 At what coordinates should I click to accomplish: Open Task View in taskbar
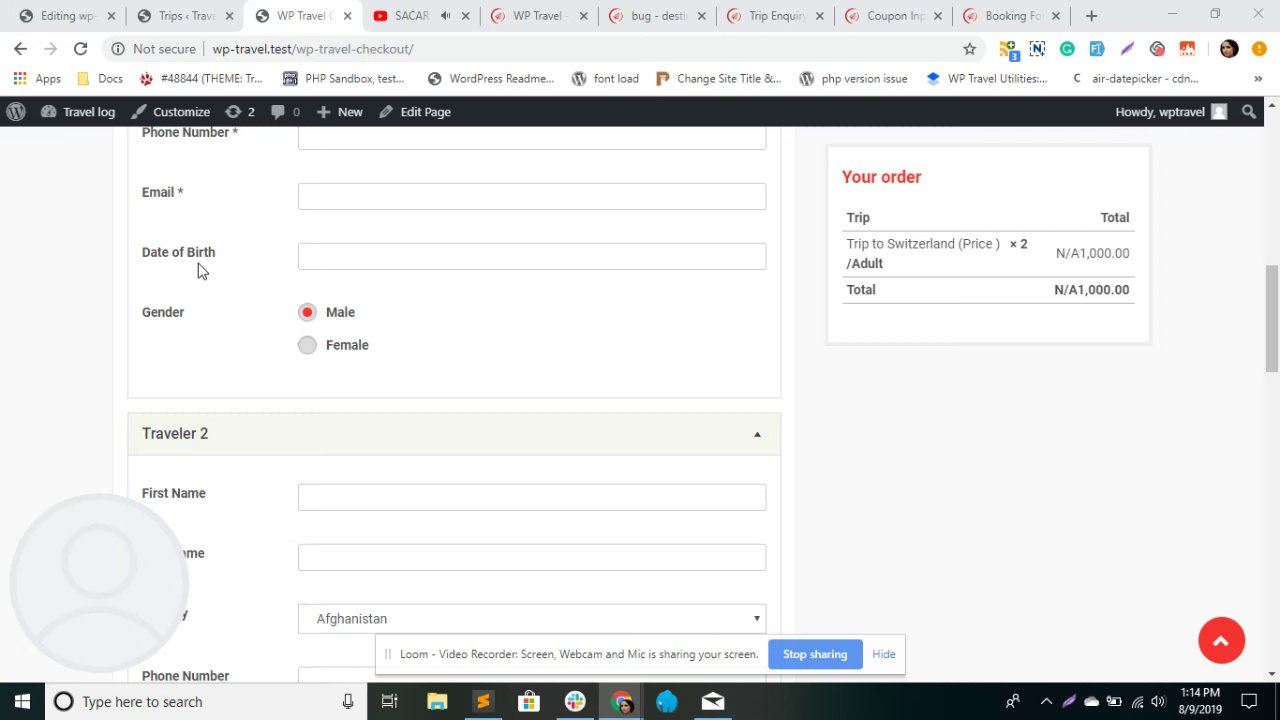[390, 702]
